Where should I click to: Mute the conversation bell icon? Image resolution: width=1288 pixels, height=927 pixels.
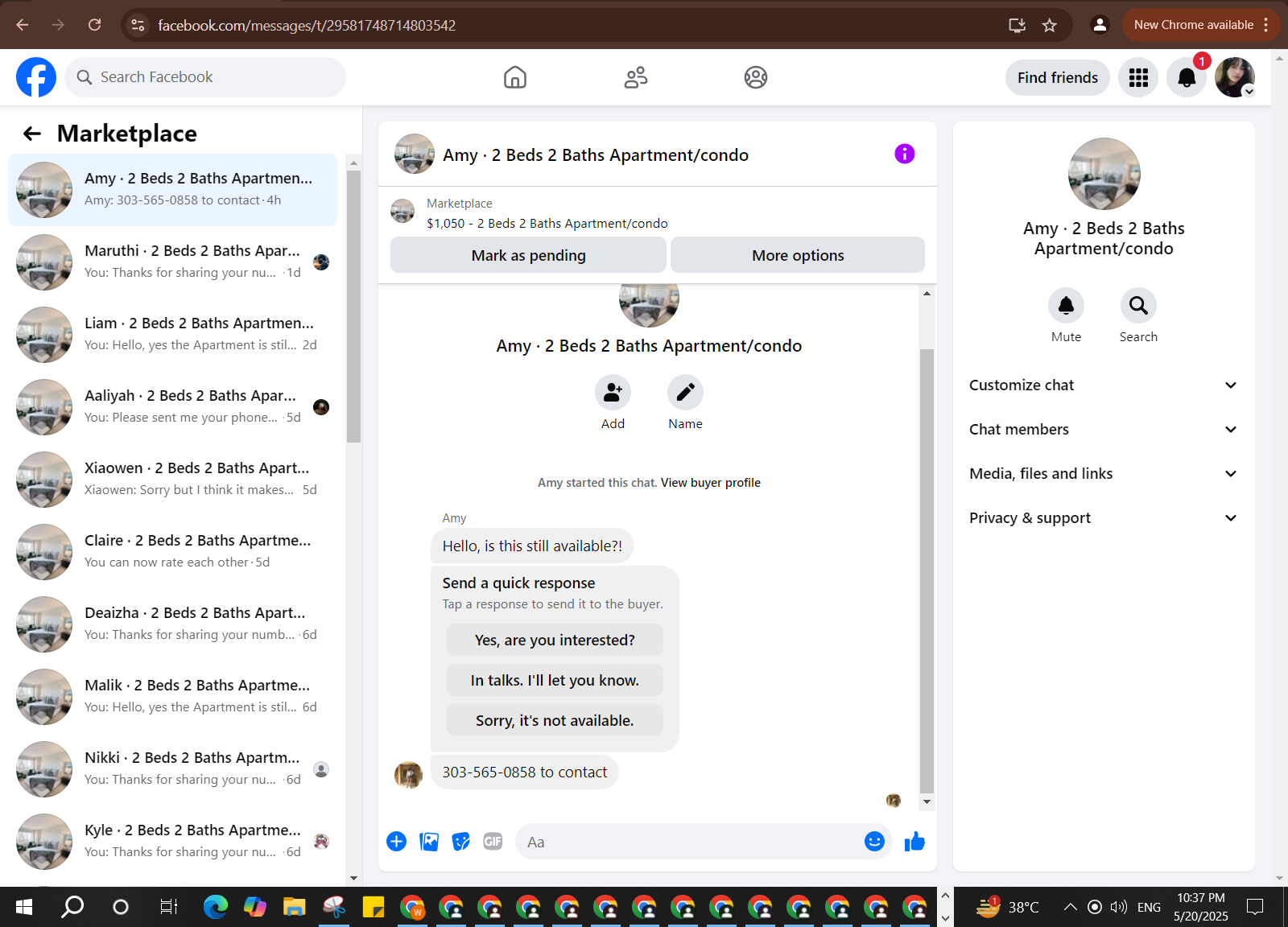click(1066, 306)
